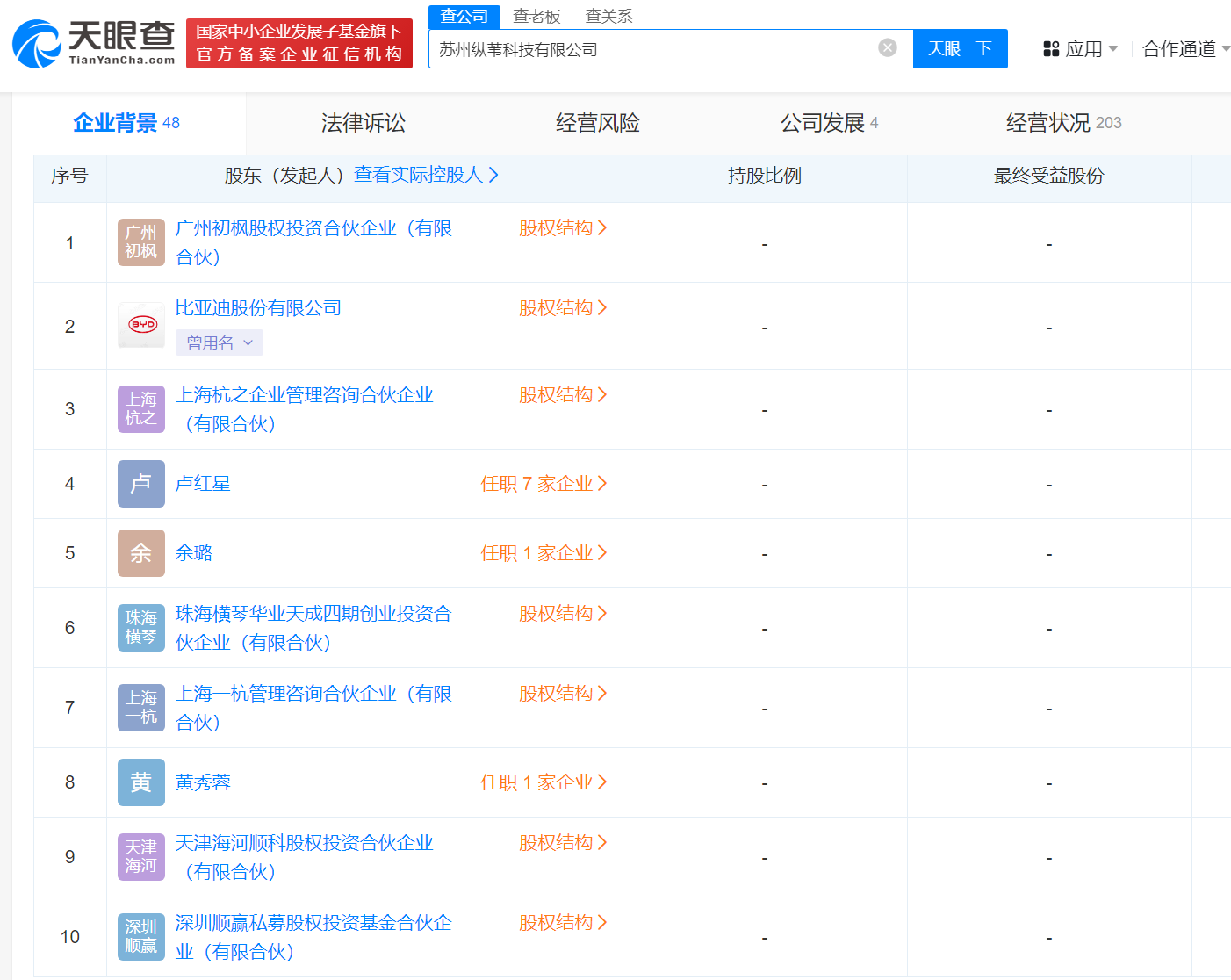Click the 最终受益股份 column header
Image resolution: width=1231 pixels, height=980 pixels.
click(1049, 176)
